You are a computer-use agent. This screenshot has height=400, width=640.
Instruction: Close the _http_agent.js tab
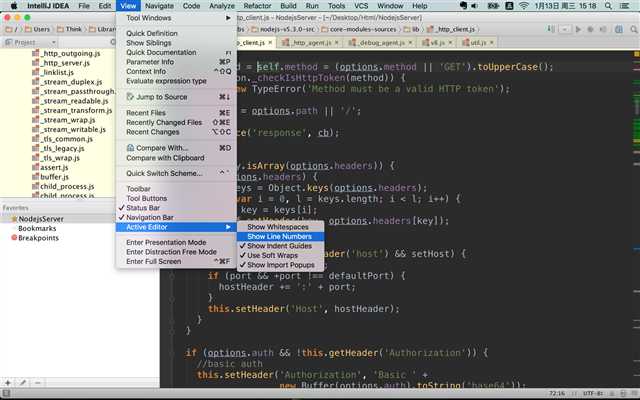[x=337, y=42]
